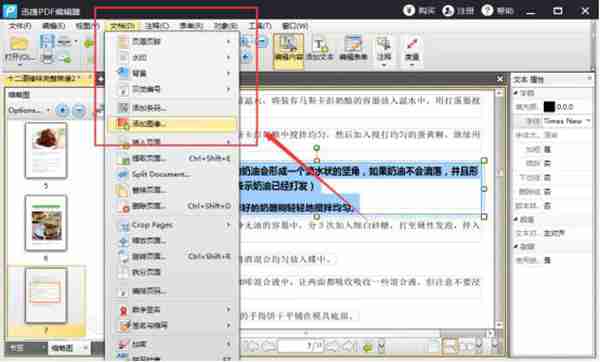Screen dimensions: 600x362
Task: Select the page 6 thumbnail
Action: coord(46,223)
